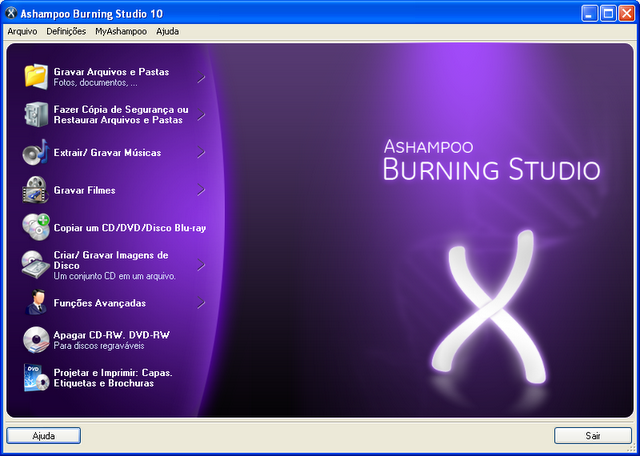Select Funções Avançadas text
The width and height of the screenshot is (640, 456).
tap(100, 303)
